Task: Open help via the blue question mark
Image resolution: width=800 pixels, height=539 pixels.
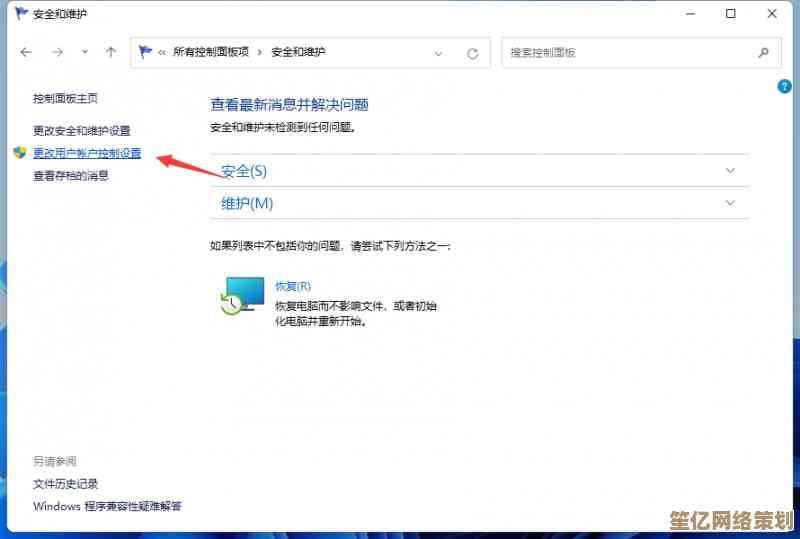Action: [x=785, y=87]
